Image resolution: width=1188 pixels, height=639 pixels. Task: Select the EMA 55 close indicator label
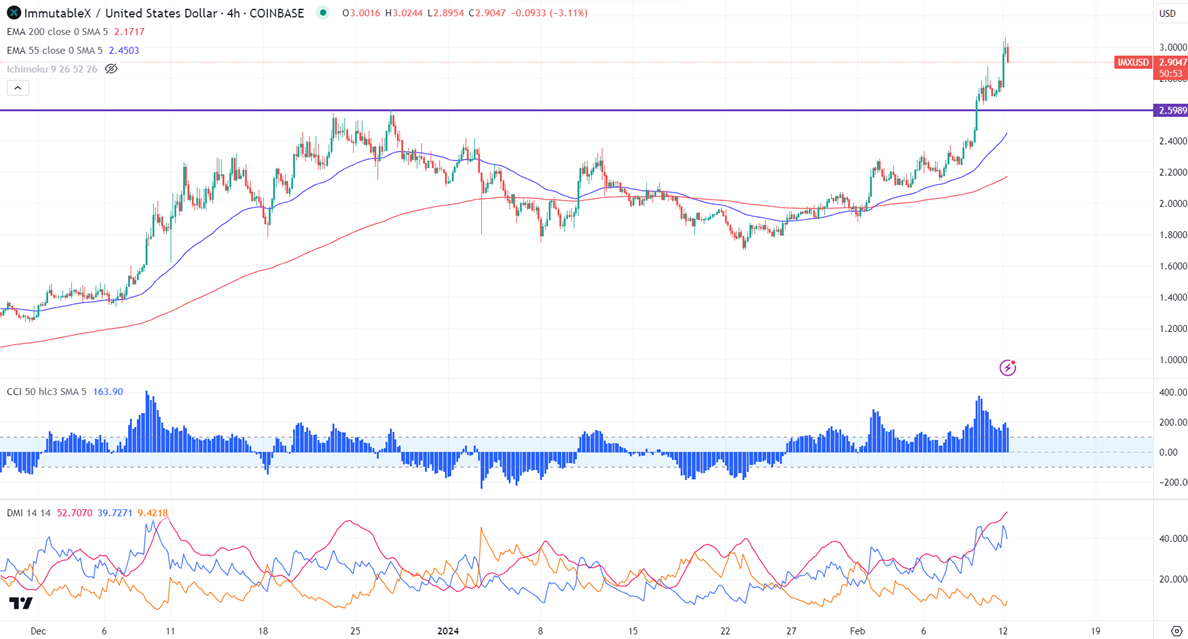[55, 51]
